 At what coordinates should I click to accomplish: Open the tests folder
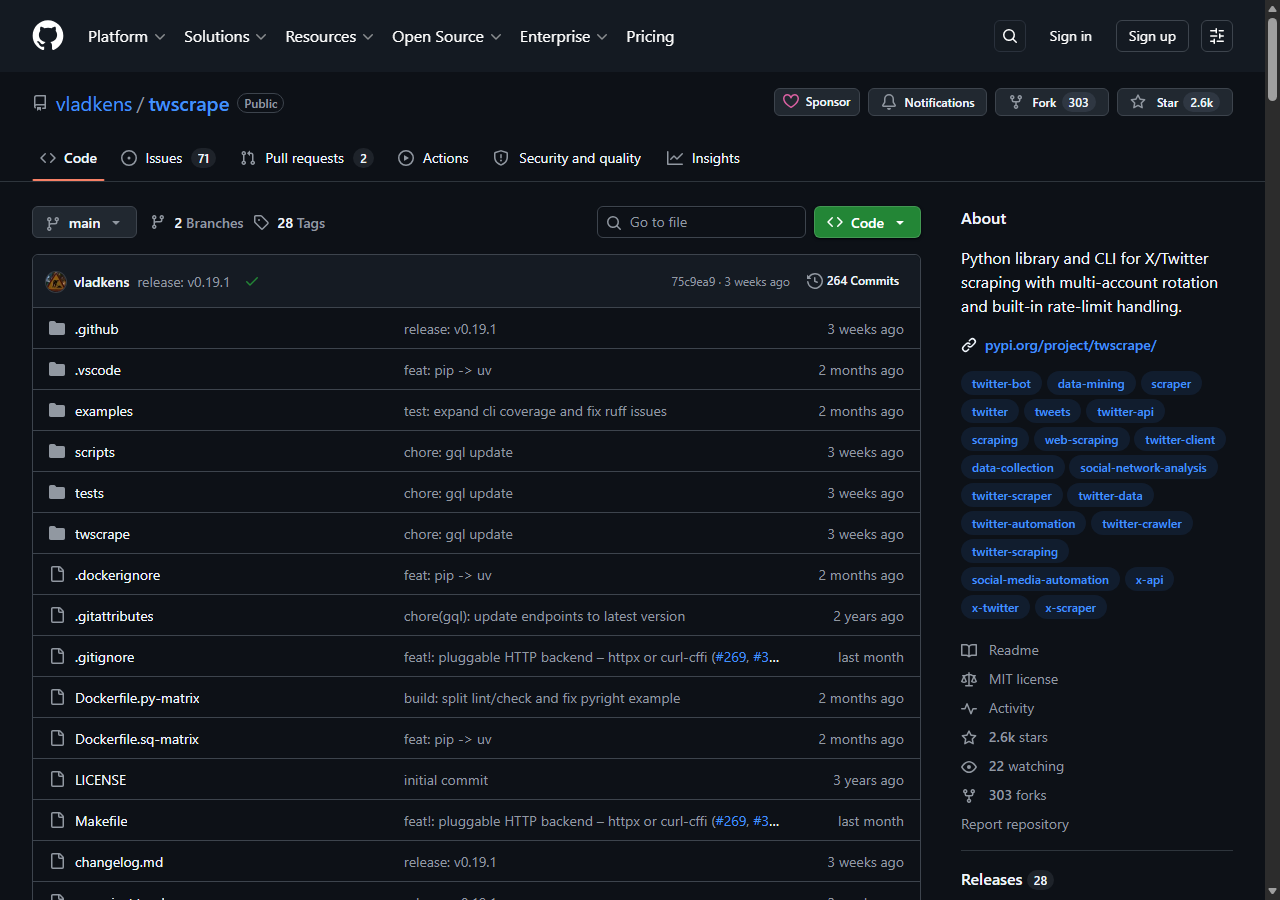pyautogui.click(x=89, y=493)
